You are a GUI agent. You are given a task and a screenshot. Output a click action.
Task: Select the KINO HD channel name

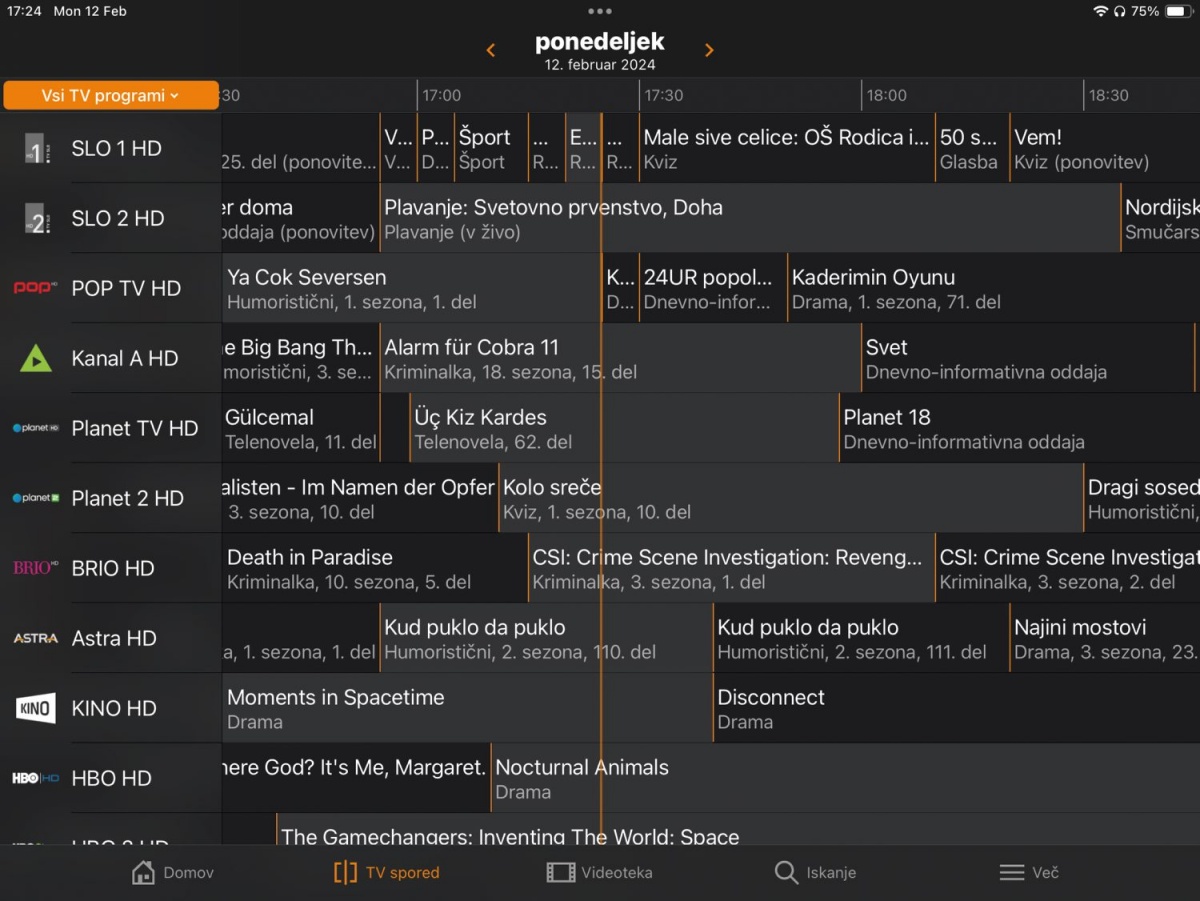pyautogui.click(x=114, y=708)
